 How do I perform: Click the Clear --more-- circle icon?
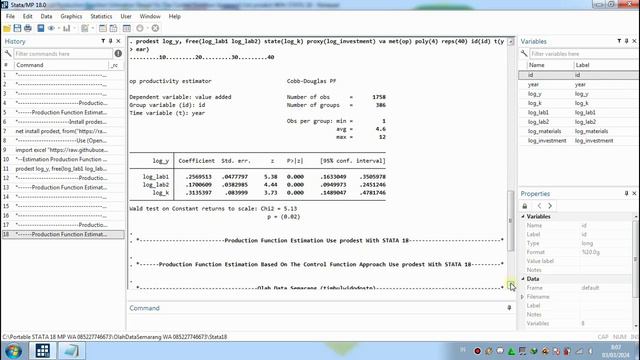click(140, 28)
